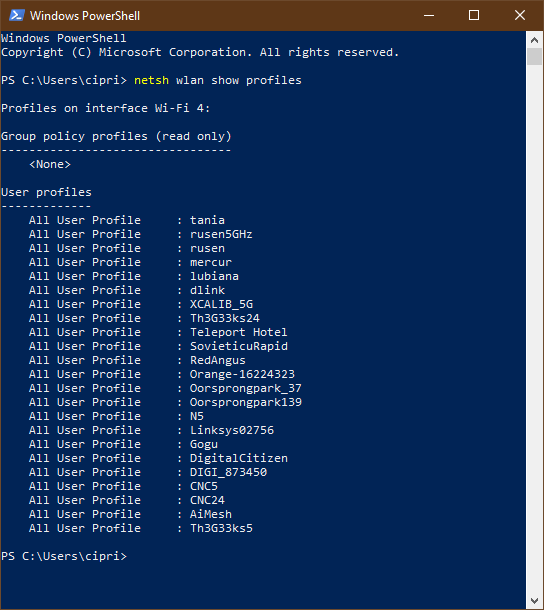Click the "<None>" entry

[50, 164]
